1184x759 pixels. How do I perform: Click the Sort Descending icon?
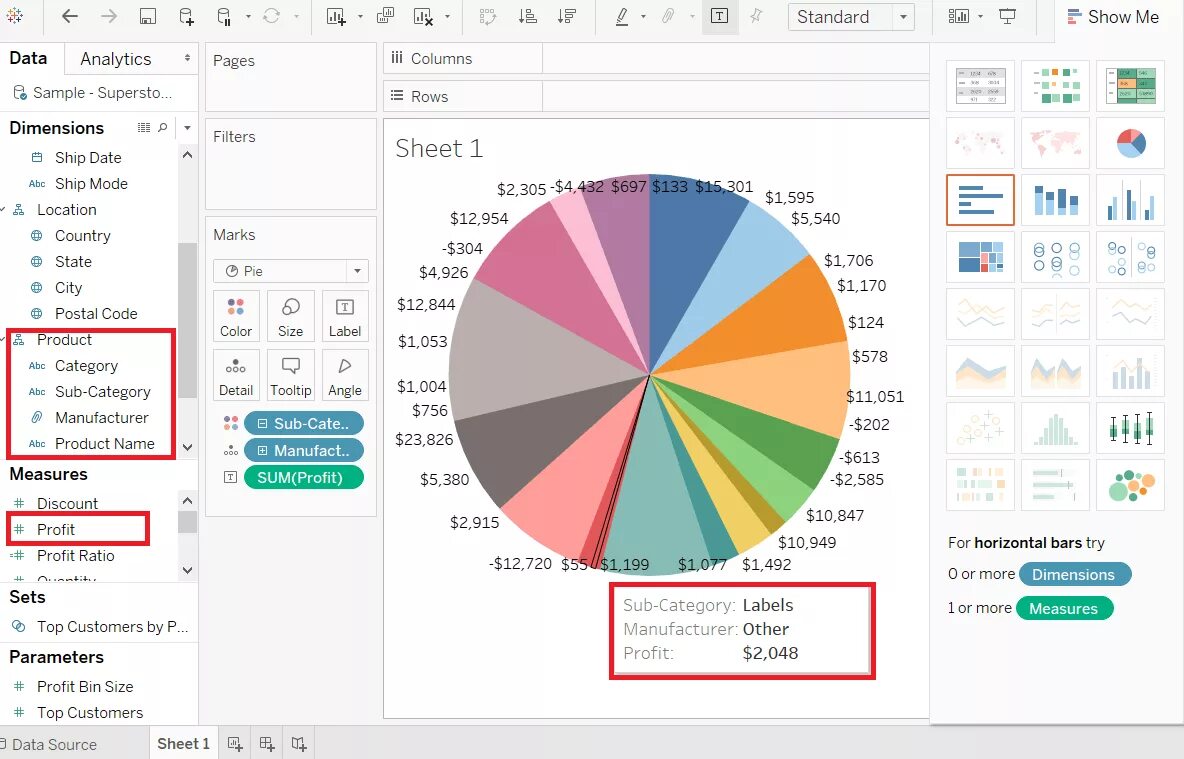tap(567, 17)
